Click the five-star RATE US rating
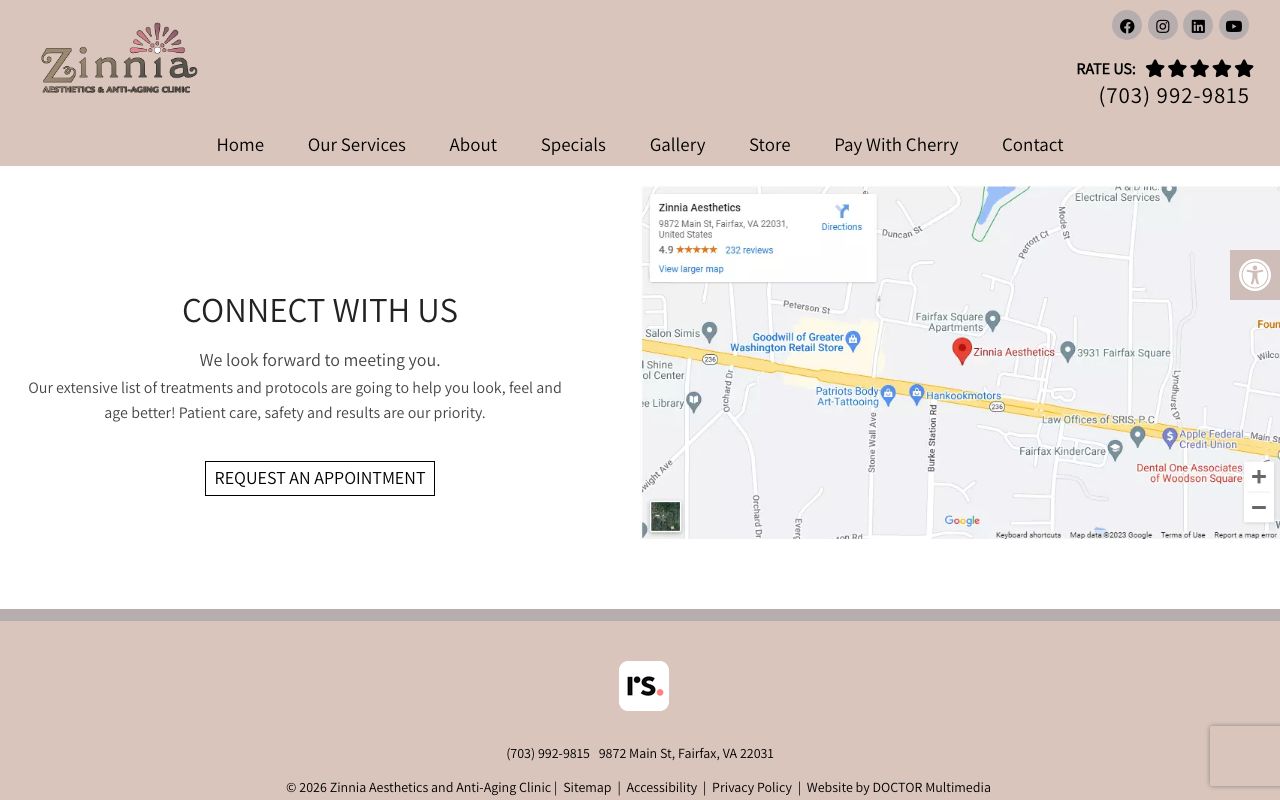The image size is (1280, 800). [1199, 68]
